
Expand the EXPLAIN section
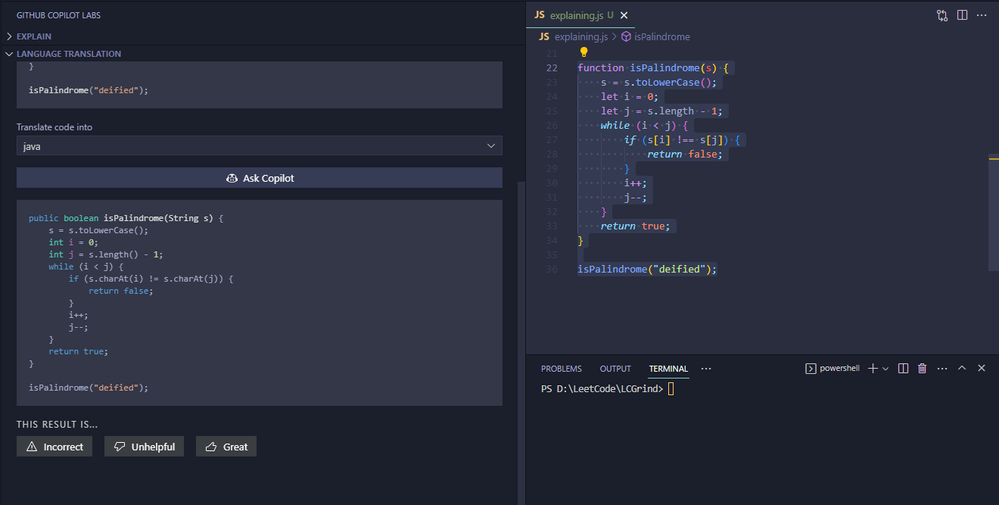[34, 36]
